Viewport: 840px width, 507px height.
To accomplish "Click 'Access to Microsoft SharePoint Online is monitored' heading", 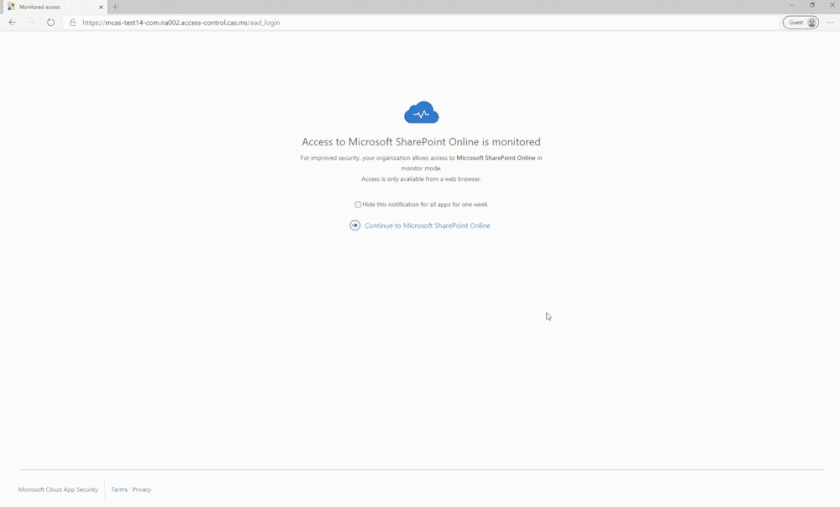I will point(421,142).
